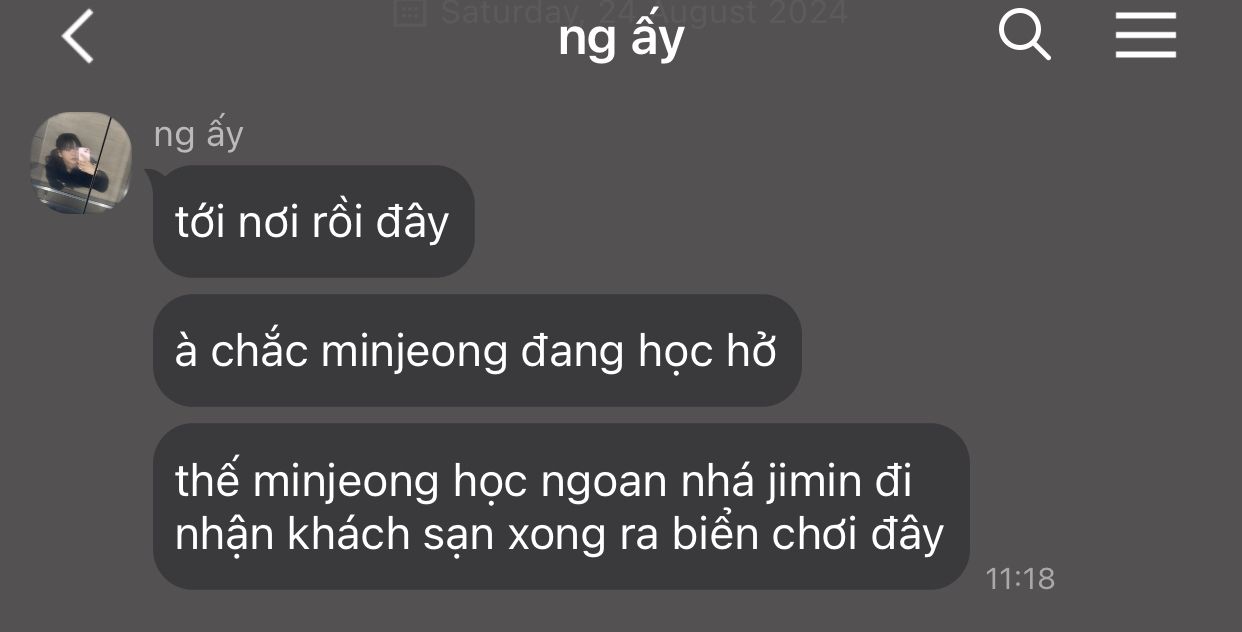Select the "à chắc minjeong đang học hở" bubble
The height and width of the screenshot is (632, 1242).
coord(477,350)
